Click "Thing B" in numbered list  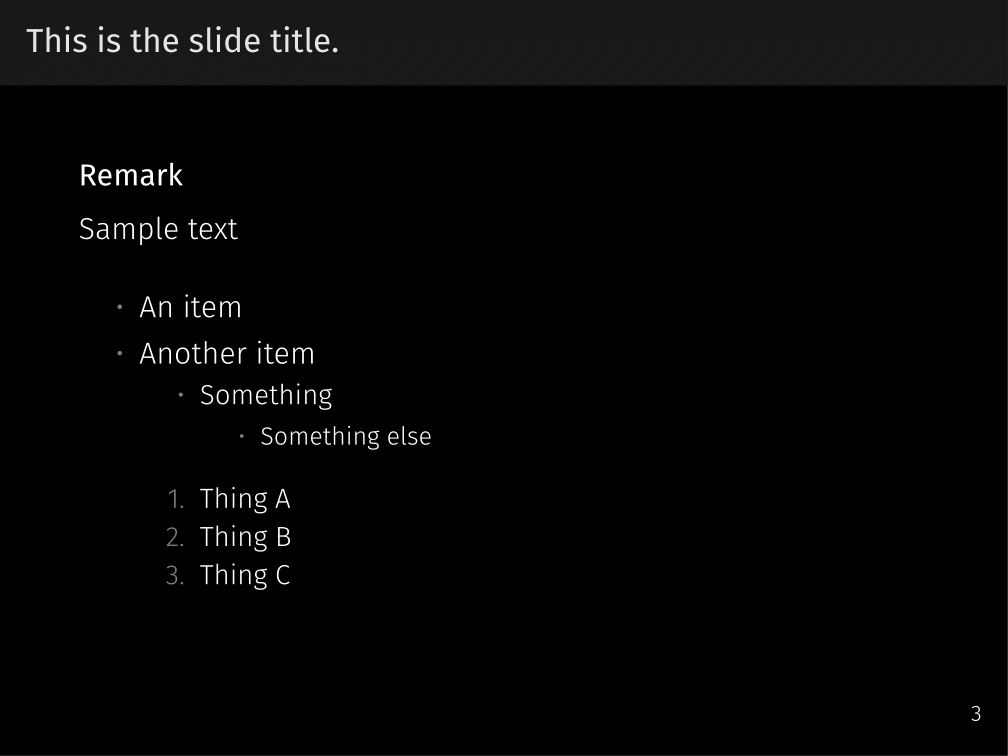(245, 537)
